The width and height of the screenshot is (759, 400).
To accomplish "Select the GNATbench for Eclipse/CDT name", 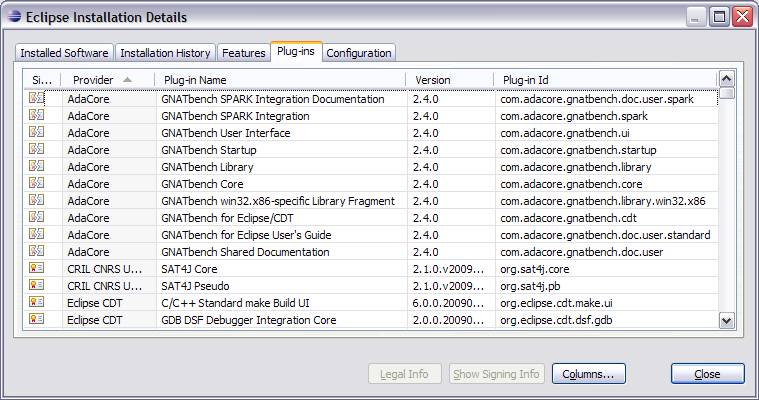I will click(x=228, y=218).
